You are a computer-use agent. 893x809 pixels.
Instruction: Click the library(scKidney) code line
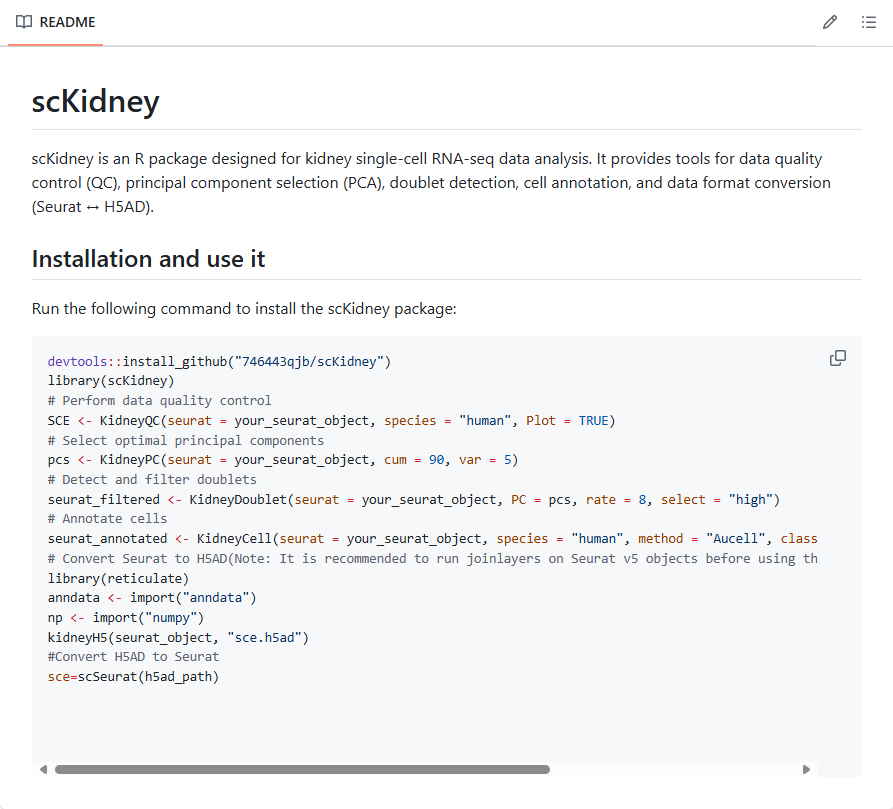click(111, 381)
